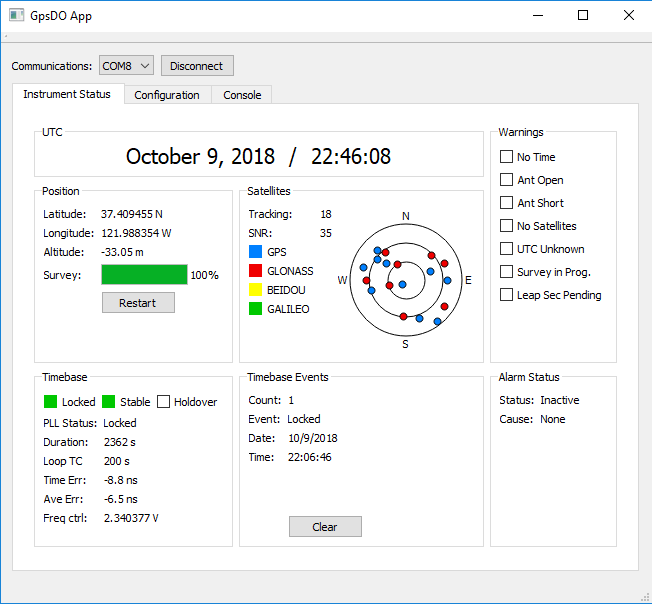Click the survey progress bar

[x=144, y=274]
